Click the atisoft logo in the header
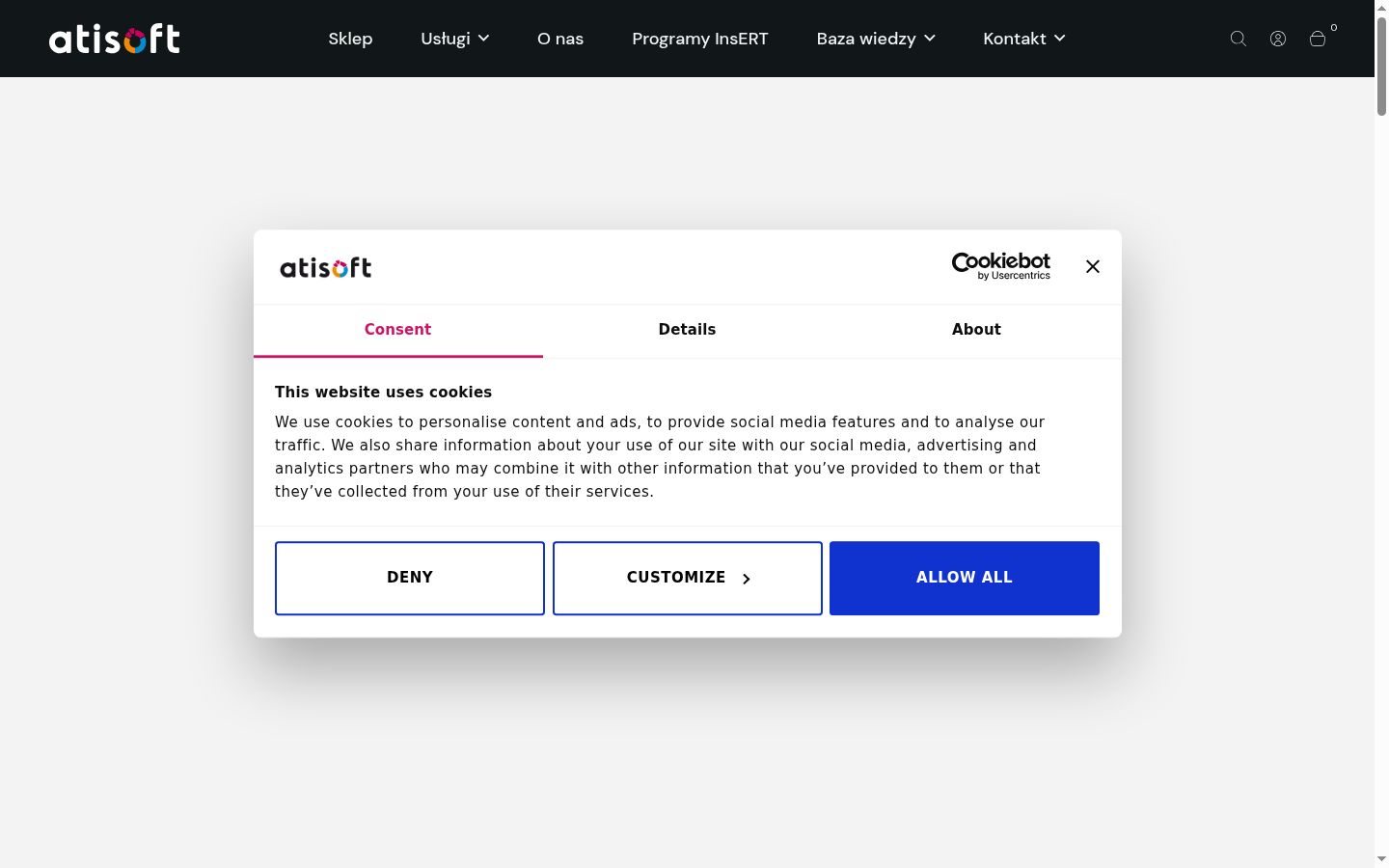1389x868 pixels. (115, 39)
